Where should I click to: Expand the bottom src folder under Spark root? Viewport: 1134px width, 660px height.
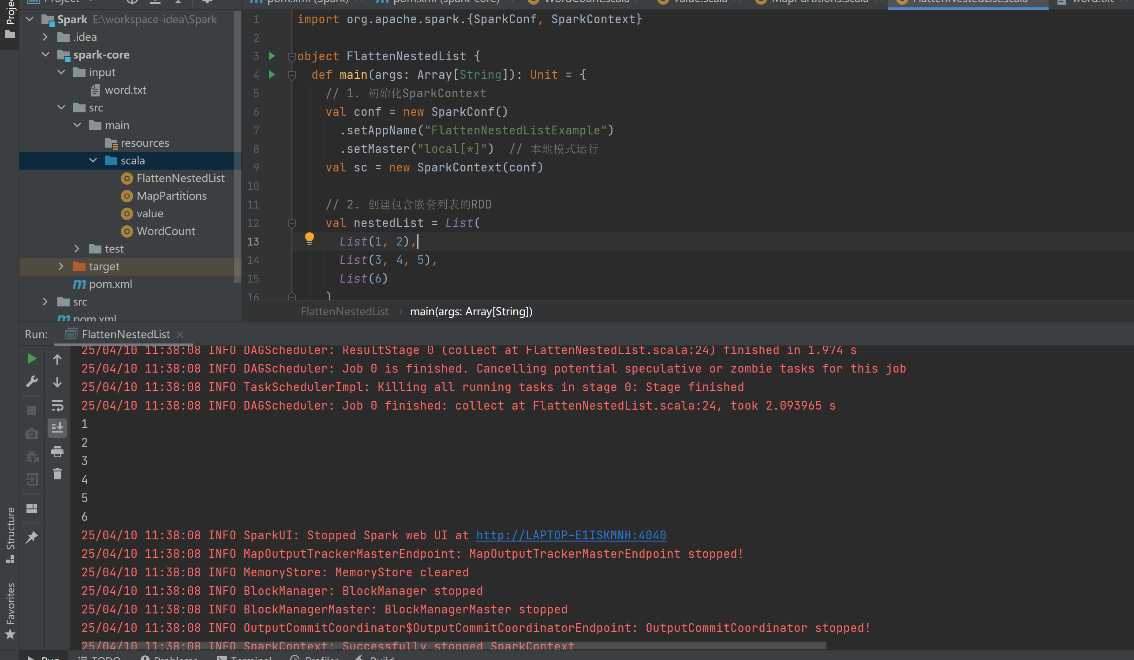click(46, 302)
